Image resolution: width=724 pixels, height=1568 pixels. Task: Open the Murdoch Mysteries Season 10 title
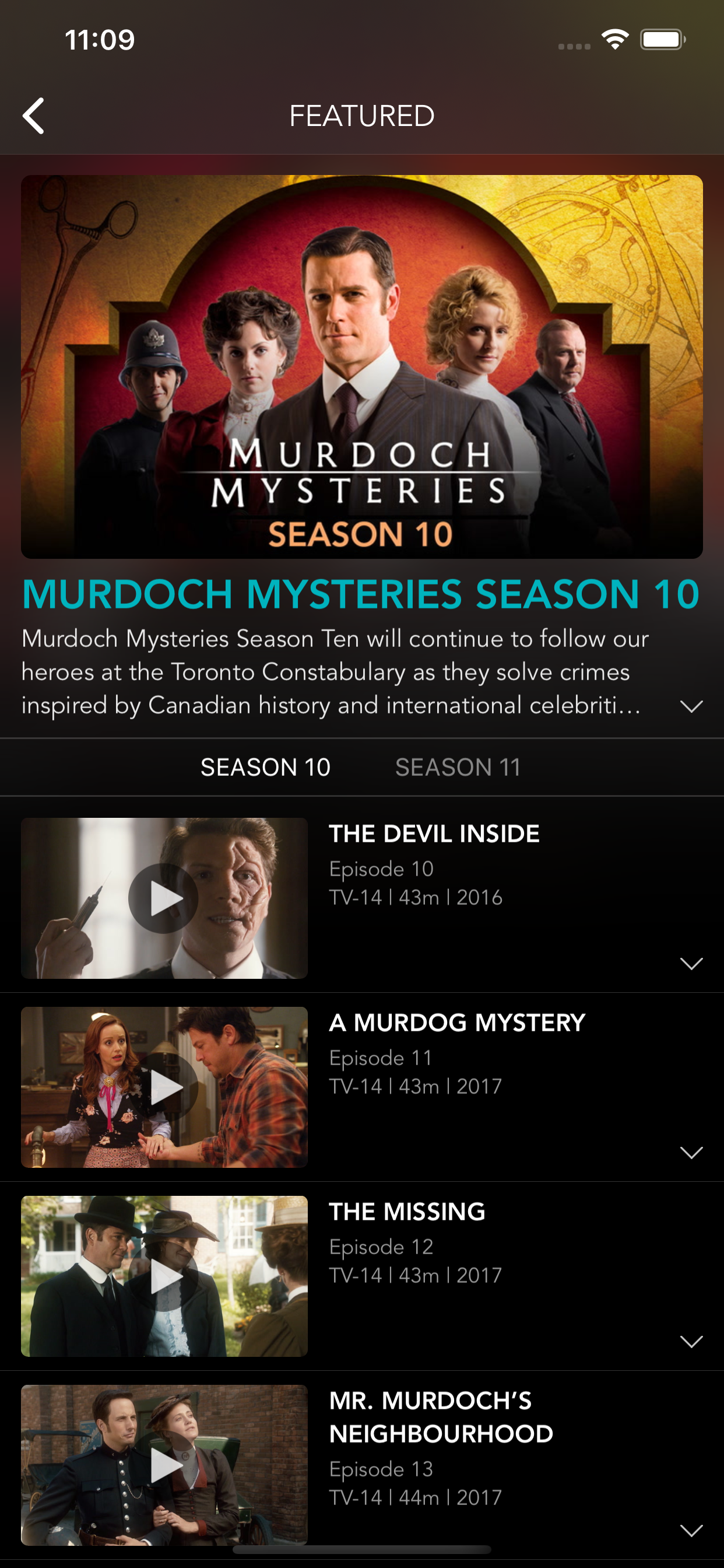coord(361,593)
